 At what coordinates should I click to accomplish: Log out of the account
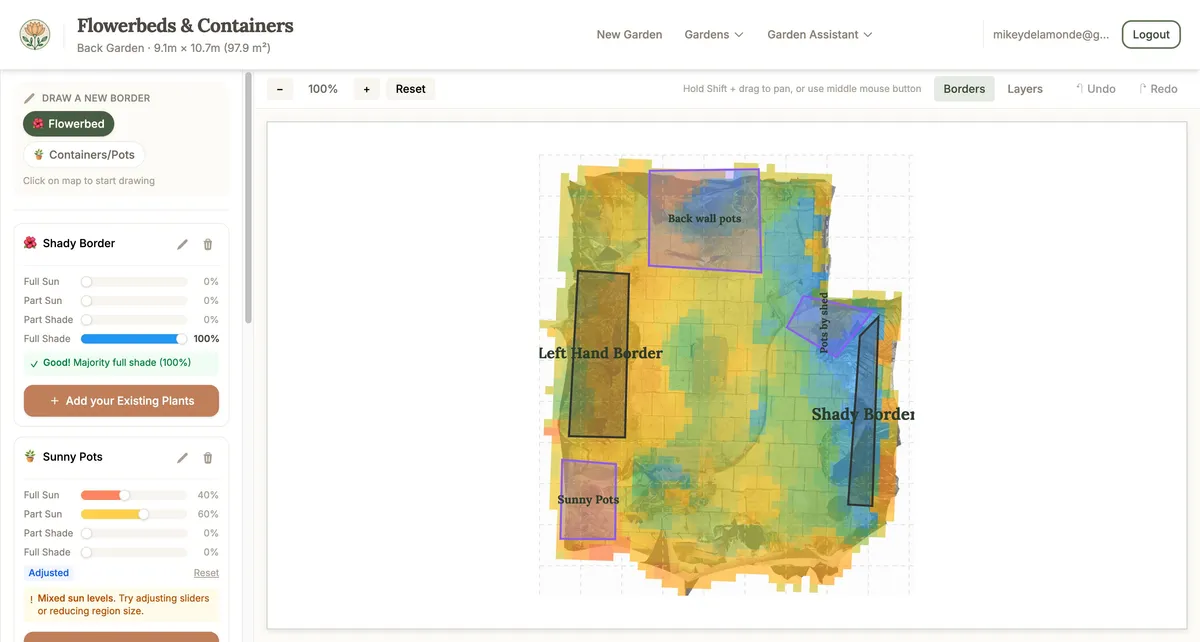pos(1150,33)
